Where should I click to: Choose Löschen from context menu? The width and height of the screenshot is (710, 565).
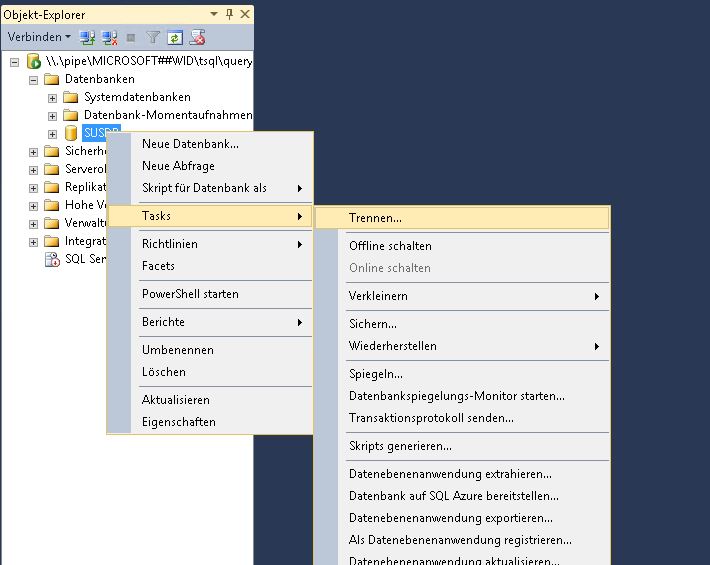pos(210,372)
